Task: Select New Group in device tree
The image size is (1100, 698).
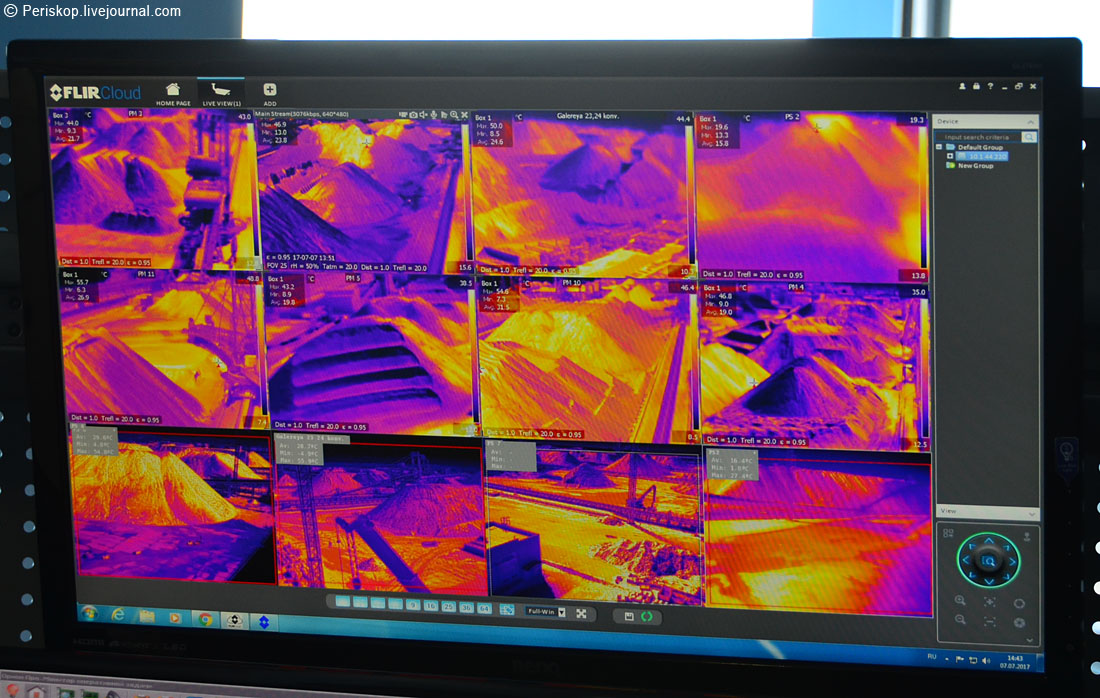Action: [x=975, y=166]
